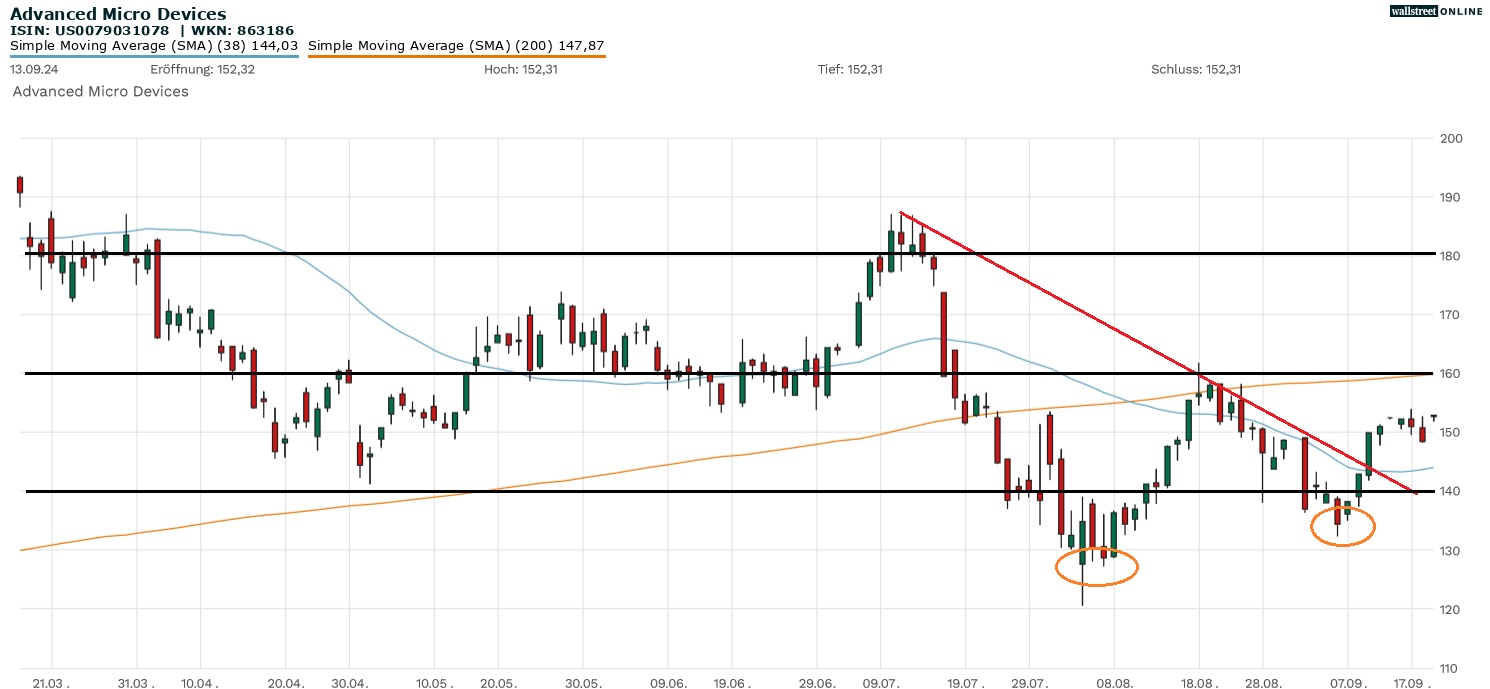Click the 30.05. date axis label
Screen dimensions: 1490x689
coord(583,683)
